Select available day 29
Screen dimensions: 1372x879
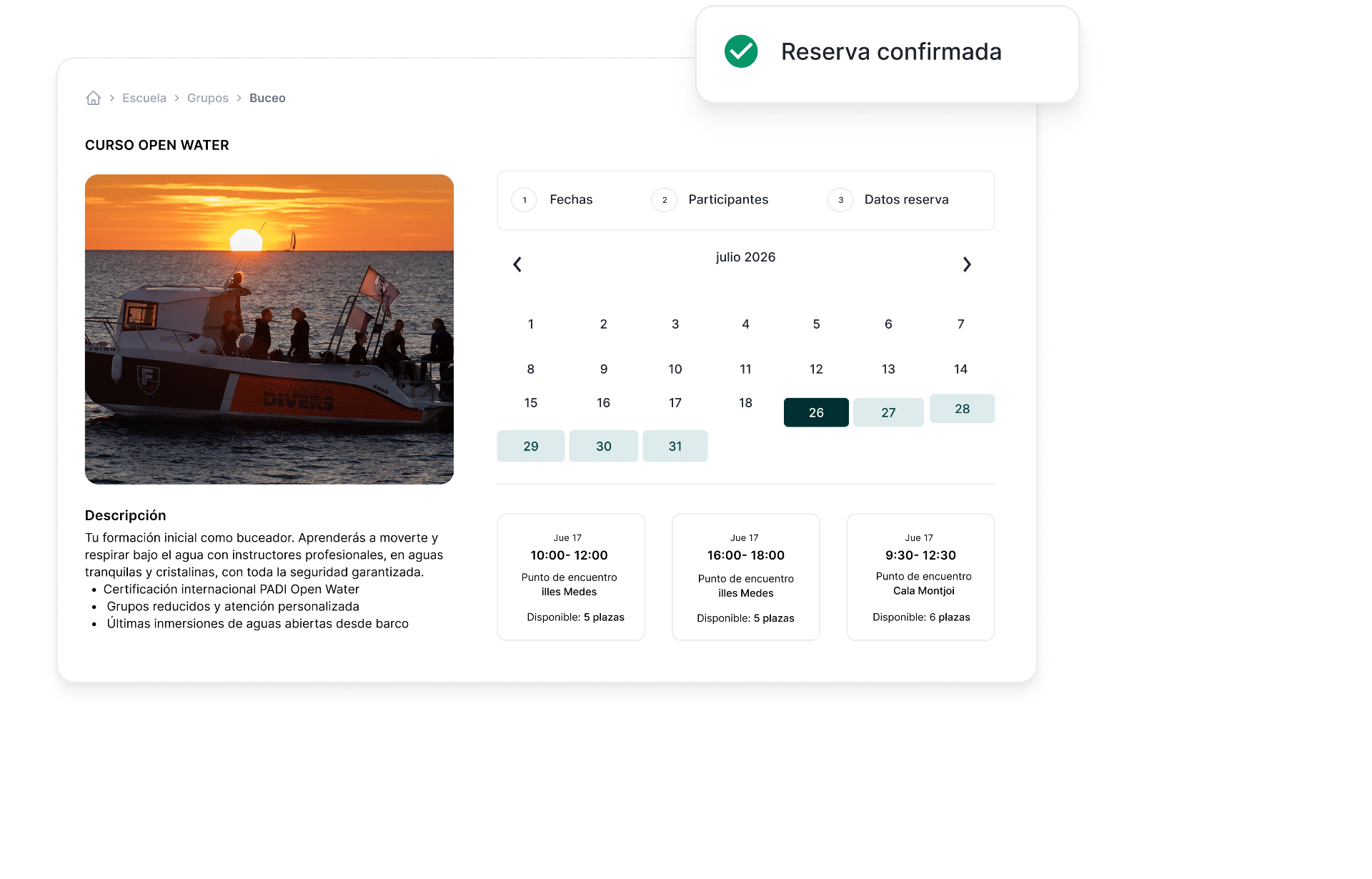[x=531, y=446]
